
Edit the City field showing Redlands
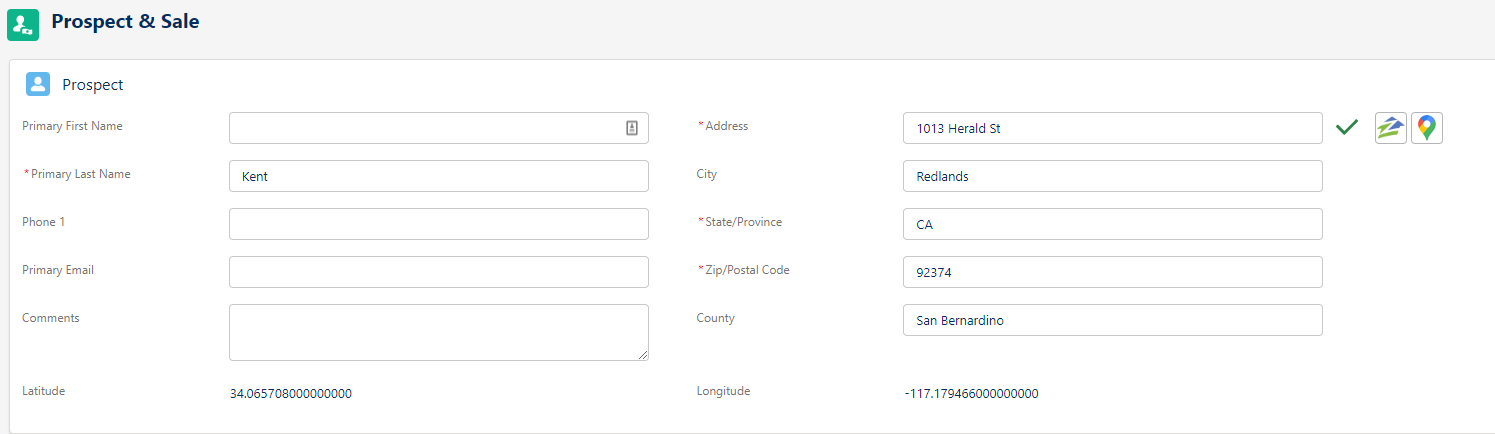coord(1113,176)
